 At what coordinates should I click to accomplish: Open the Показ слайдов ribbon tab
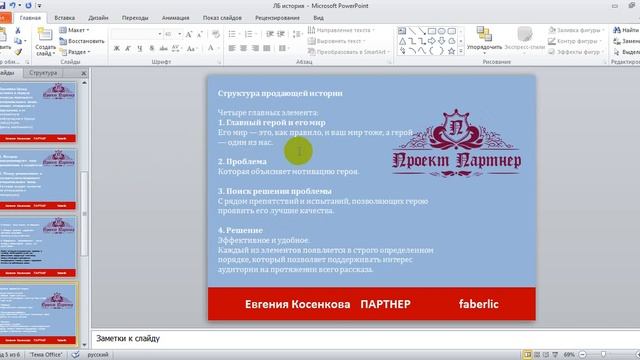point(222,18)
